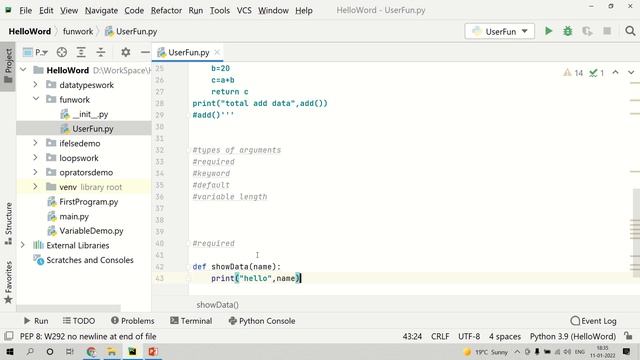The image size is (640, 360).
Task: Open the Project tool window sidebar button
Action: point(8,66)
